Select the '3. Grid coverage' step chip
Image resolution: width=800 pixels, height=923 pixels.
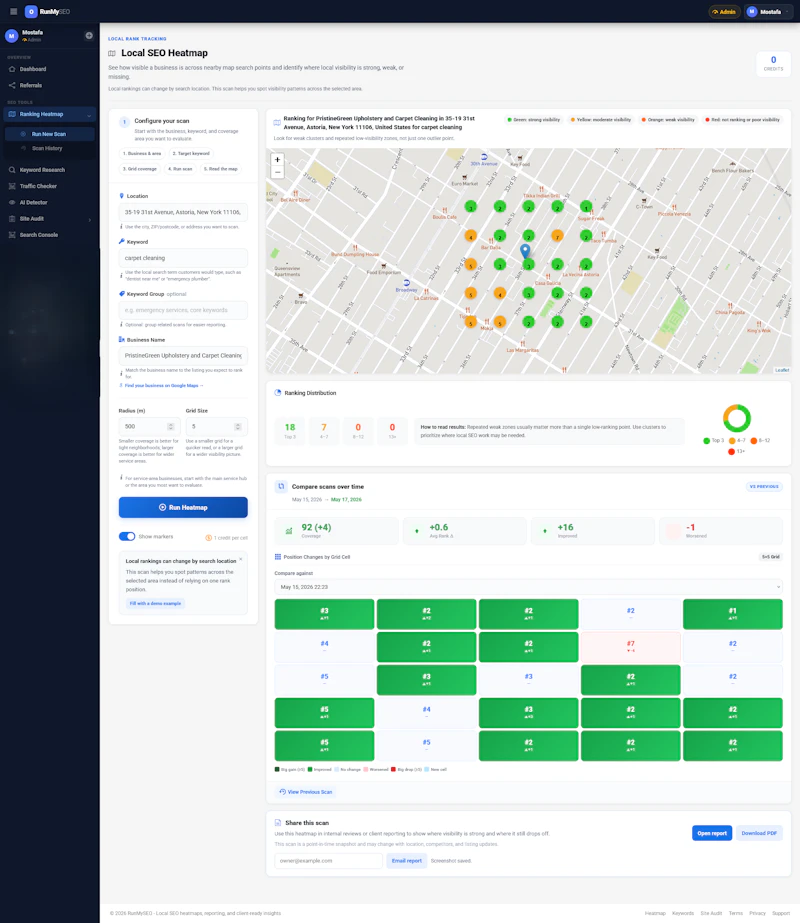pyautogui.click(x=140, y=169)
